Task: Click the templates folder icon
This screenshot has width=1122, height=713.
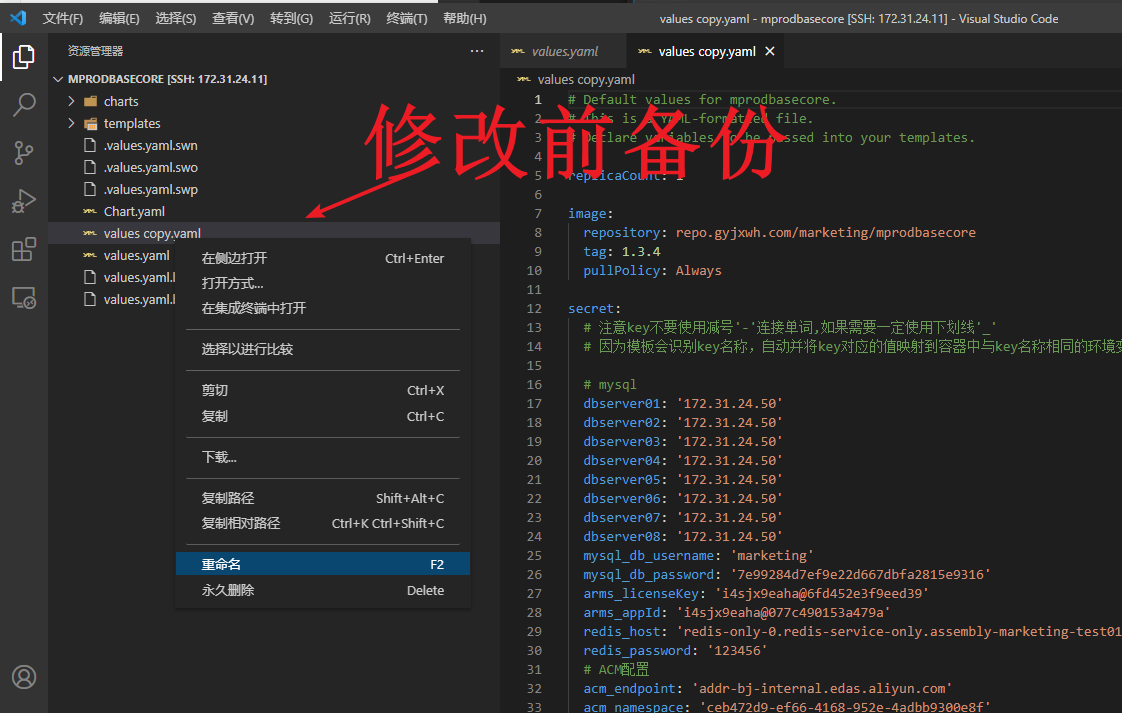Action: click(x=90, y=123)
